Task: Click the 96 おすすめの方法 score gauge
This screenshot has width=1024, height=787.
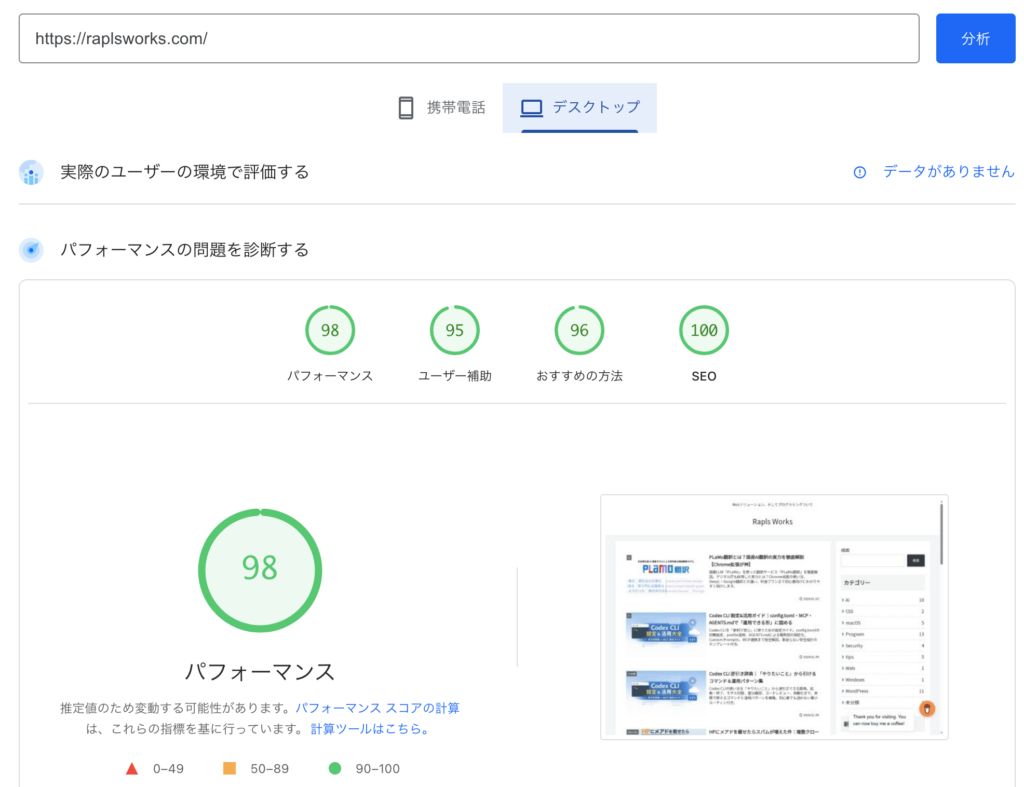Action: click(x=579, y=330)
